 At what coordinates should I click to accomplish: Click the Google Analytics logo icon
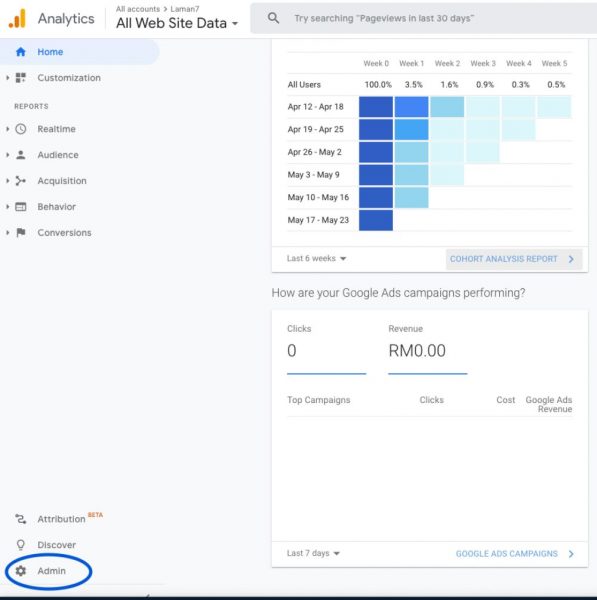click(17, 18)
